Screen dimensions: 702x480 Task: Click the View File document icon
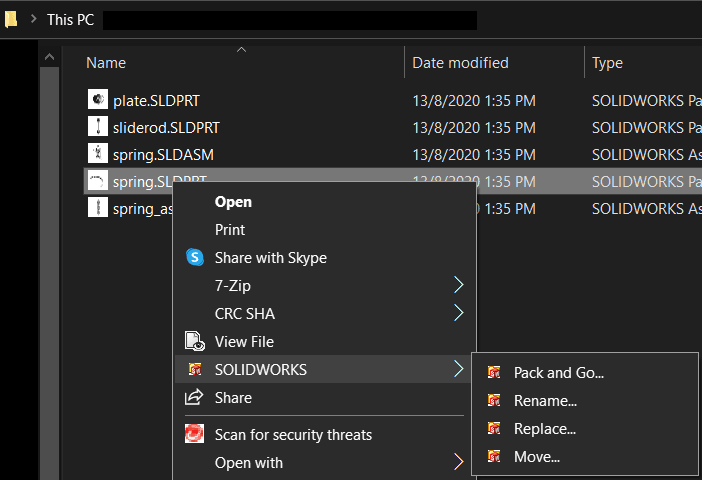coord(195,341)
